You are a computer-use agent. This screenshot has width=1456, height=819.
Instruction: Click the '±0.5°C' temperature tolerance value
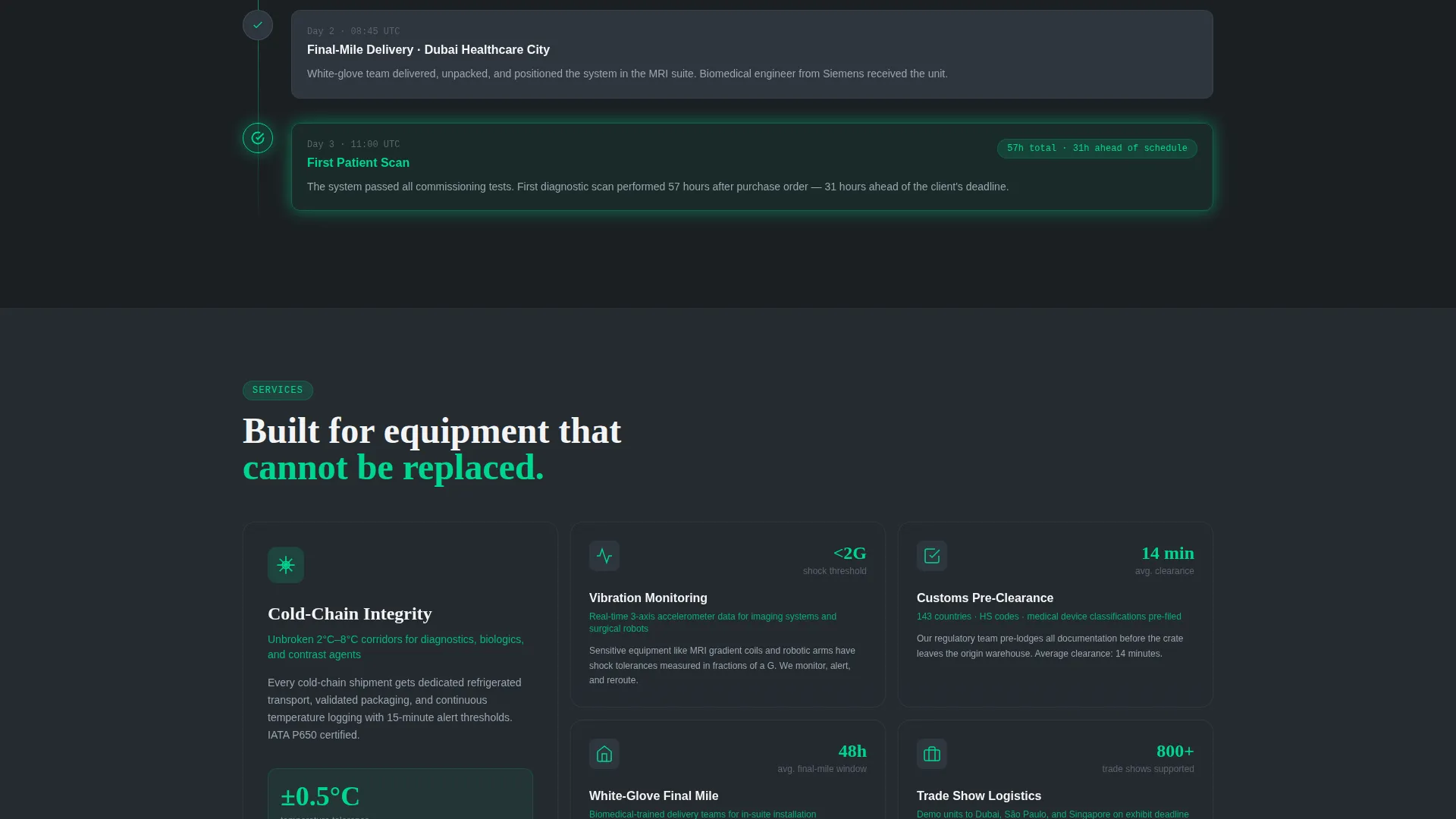pyautogui.click(x=320, y=796)
